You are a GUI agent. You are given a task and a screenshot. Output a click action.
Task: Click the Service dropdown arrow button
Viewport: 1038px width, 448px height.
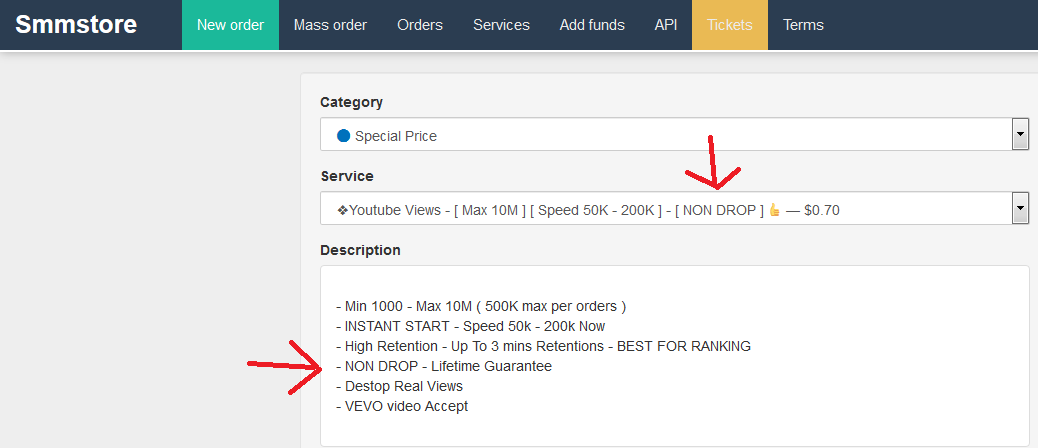tap(1020, 210)
